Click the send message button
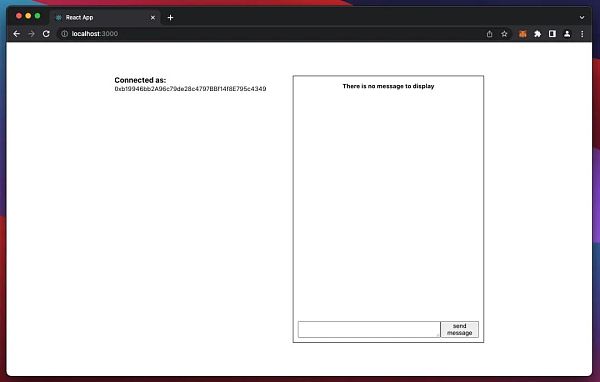Image resolution: width=600 pixels, height=382 pixels. (460, 329)
